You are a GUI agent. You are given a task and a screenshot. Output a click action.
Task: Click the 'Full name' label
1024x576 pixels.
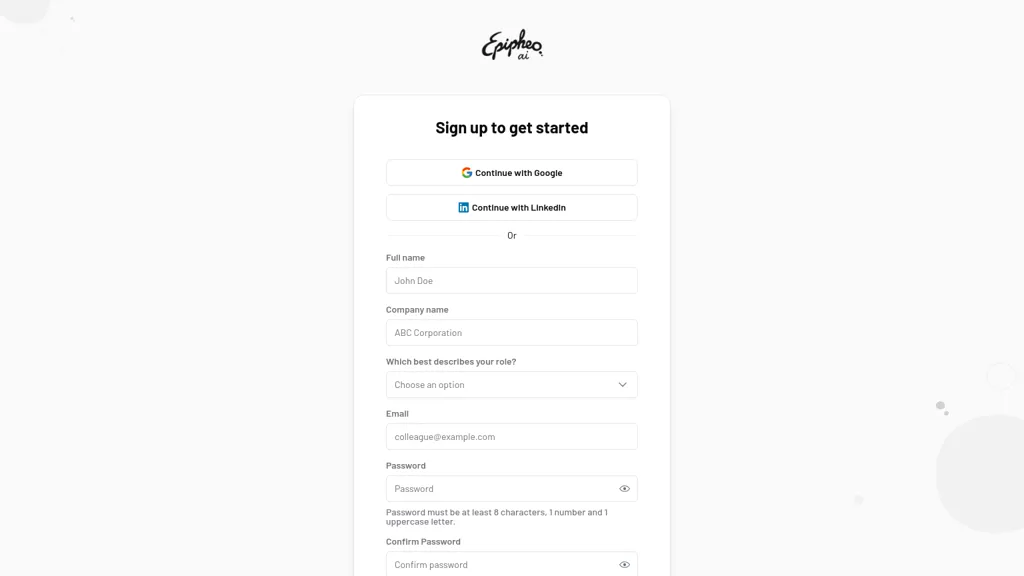click(x=405, y=258)
